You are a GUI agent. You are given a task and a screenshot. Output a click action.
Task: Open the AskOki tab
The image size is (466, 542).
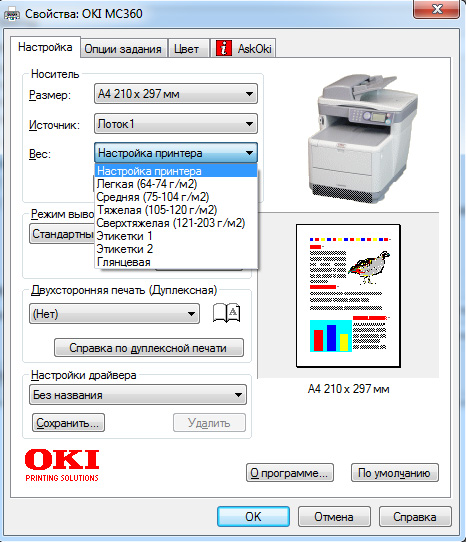[243, 48]
